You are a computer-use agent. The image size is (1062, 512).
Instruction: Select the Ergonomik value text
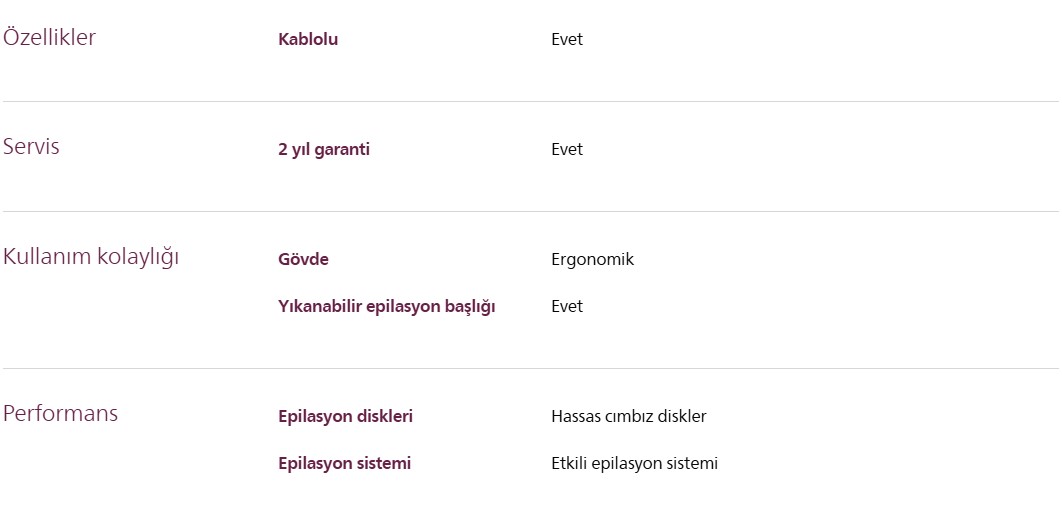[592, 260]
